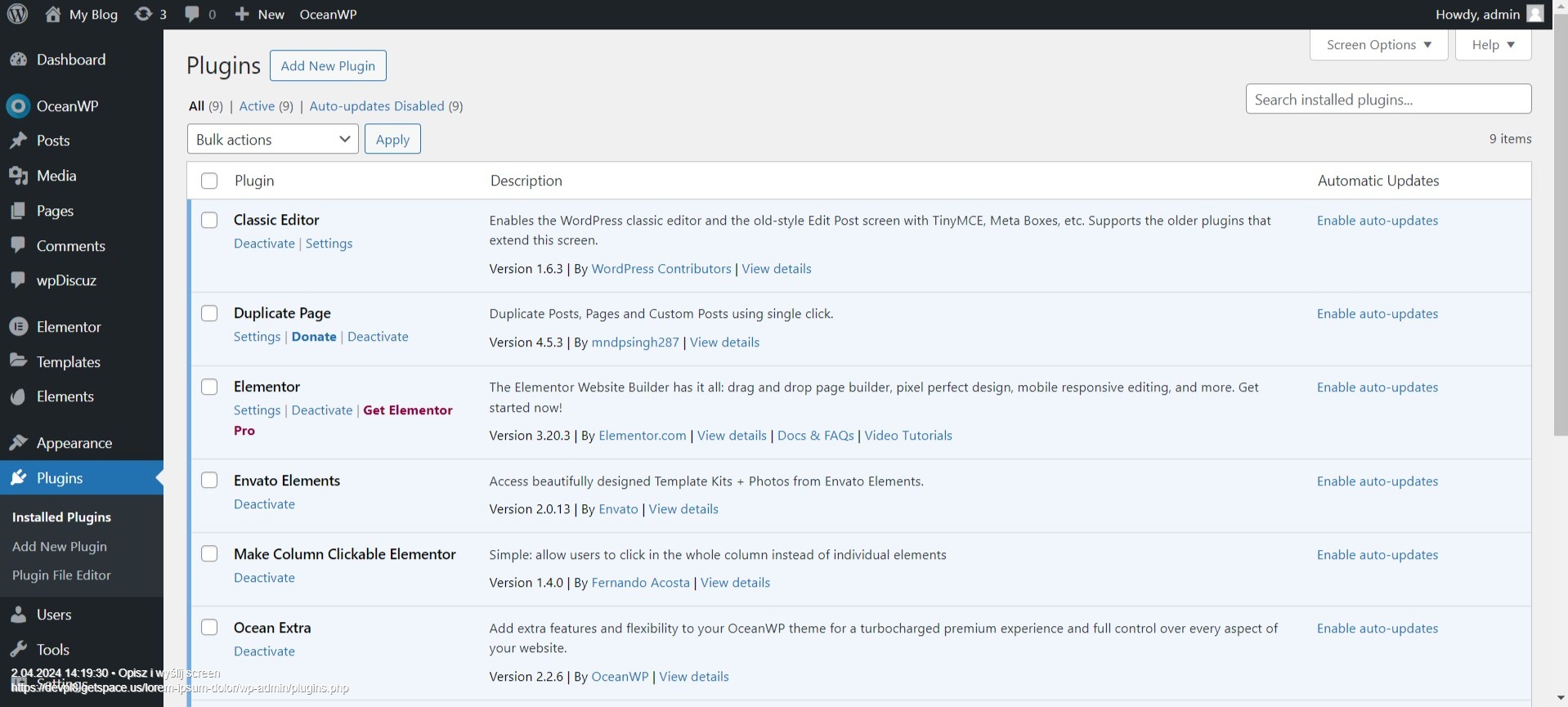This screenshot has width=1568, height=707.
Task: Check the Envato Elements checkbox
Action: click(x=209, y=480)
